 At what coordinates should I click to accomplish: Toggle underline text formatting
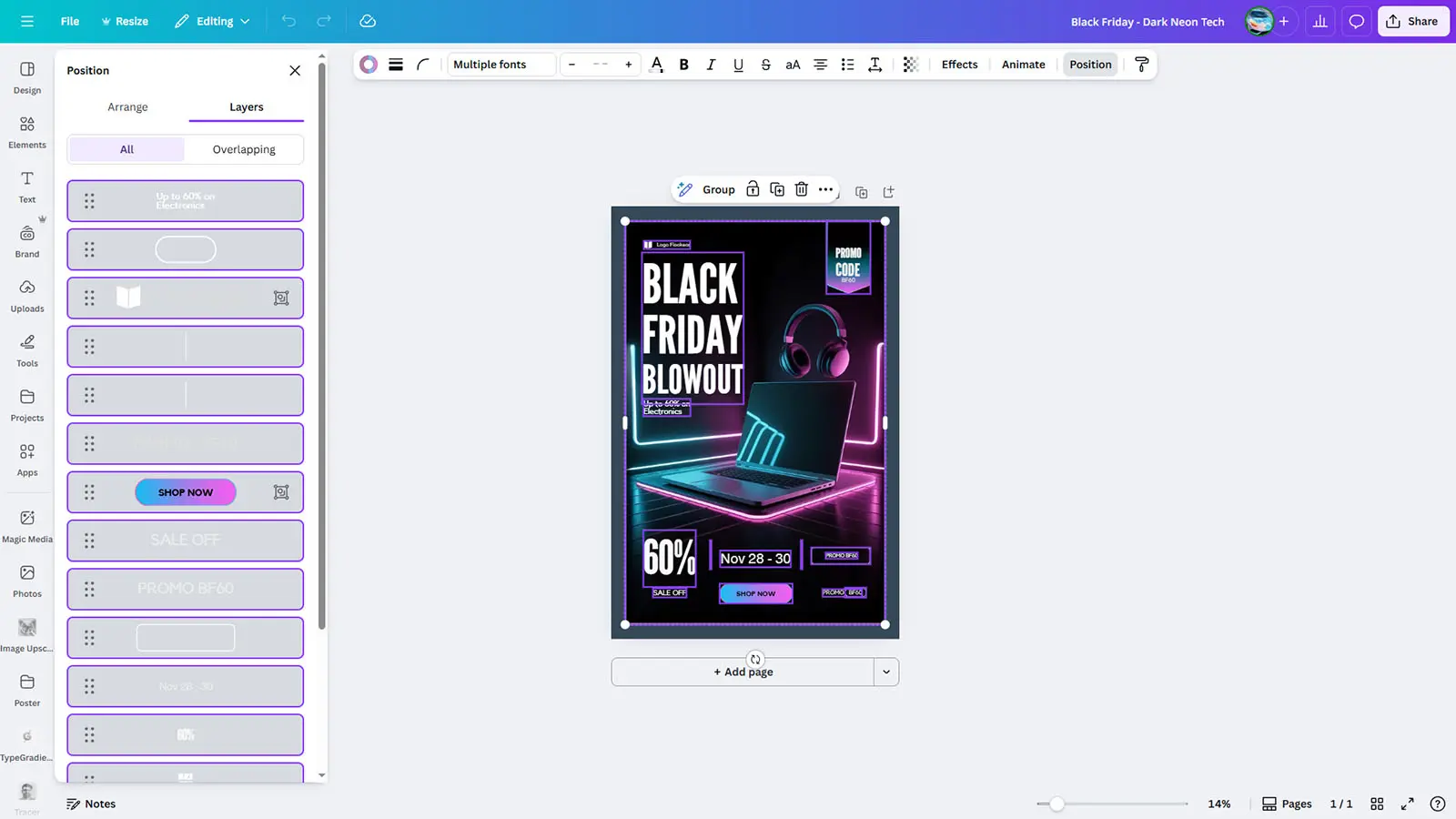coord(738,65)
